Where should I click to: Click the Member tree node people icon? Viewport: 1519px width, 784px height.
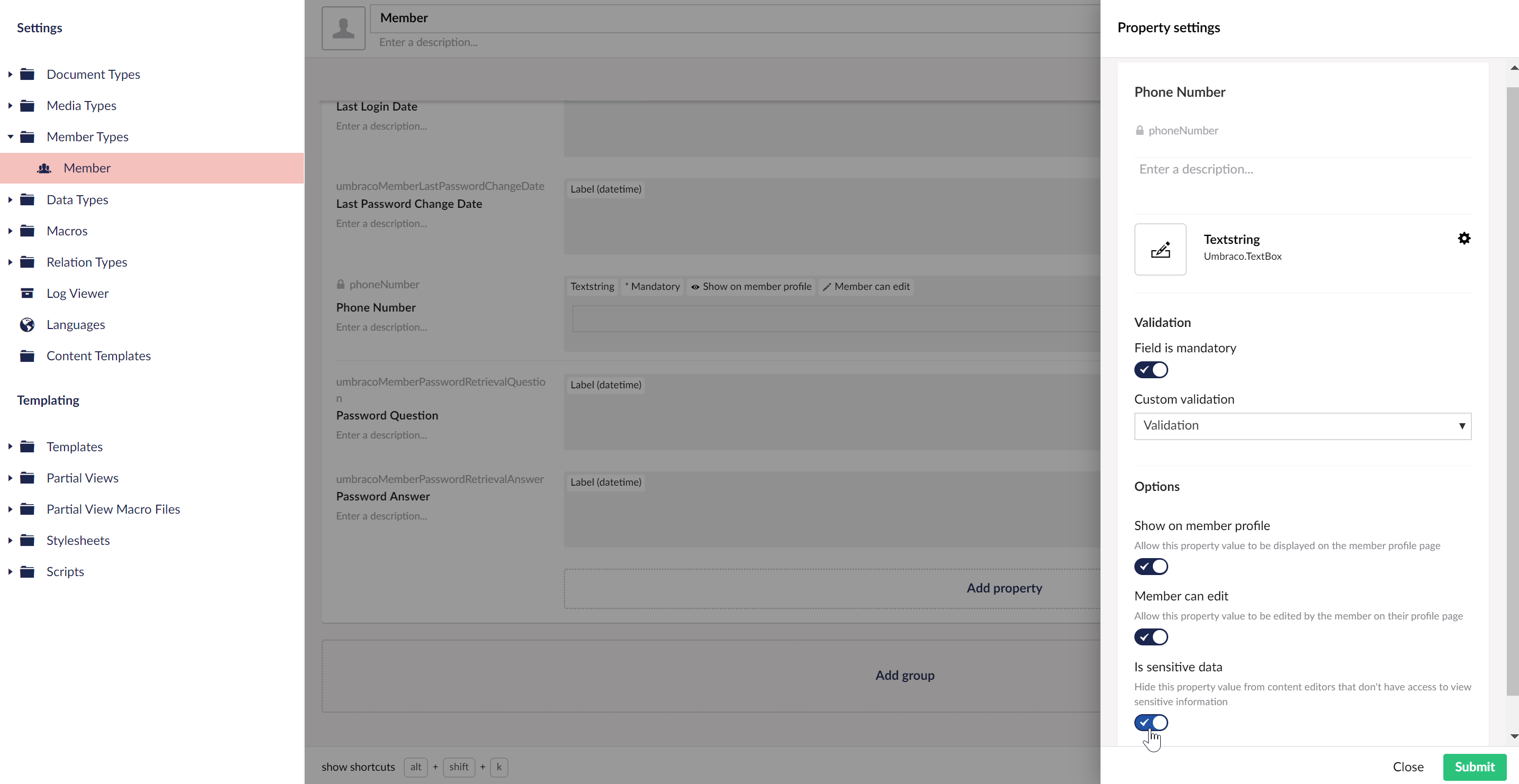[x=44, y=169]
